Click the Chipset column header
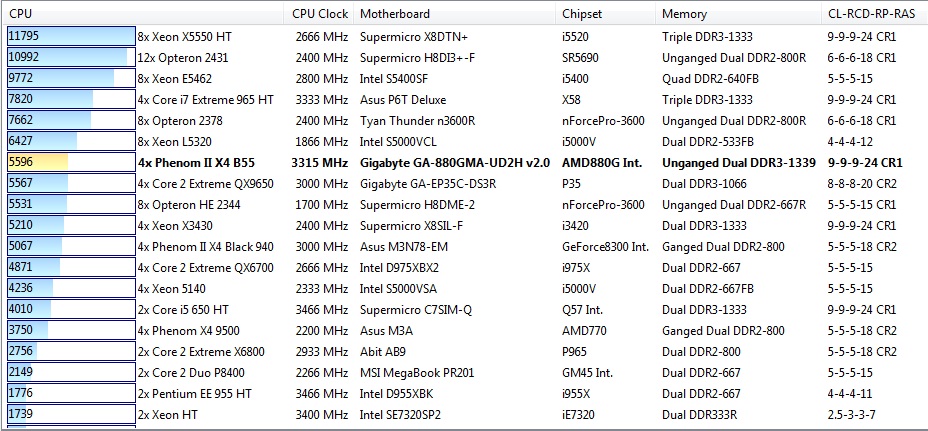928x431 pixels. tap(582, 14)
